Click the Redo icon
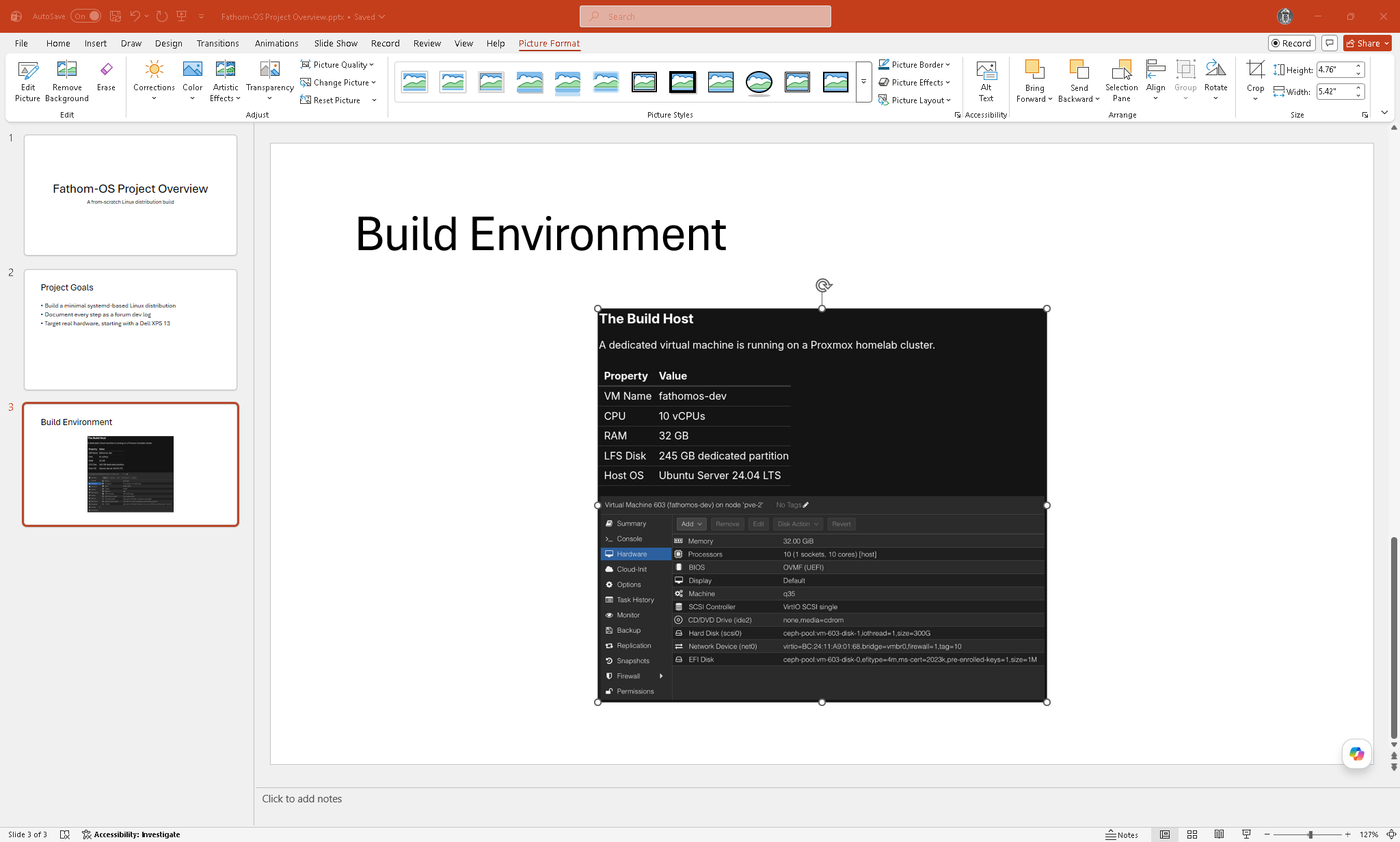 click(162, 16)
